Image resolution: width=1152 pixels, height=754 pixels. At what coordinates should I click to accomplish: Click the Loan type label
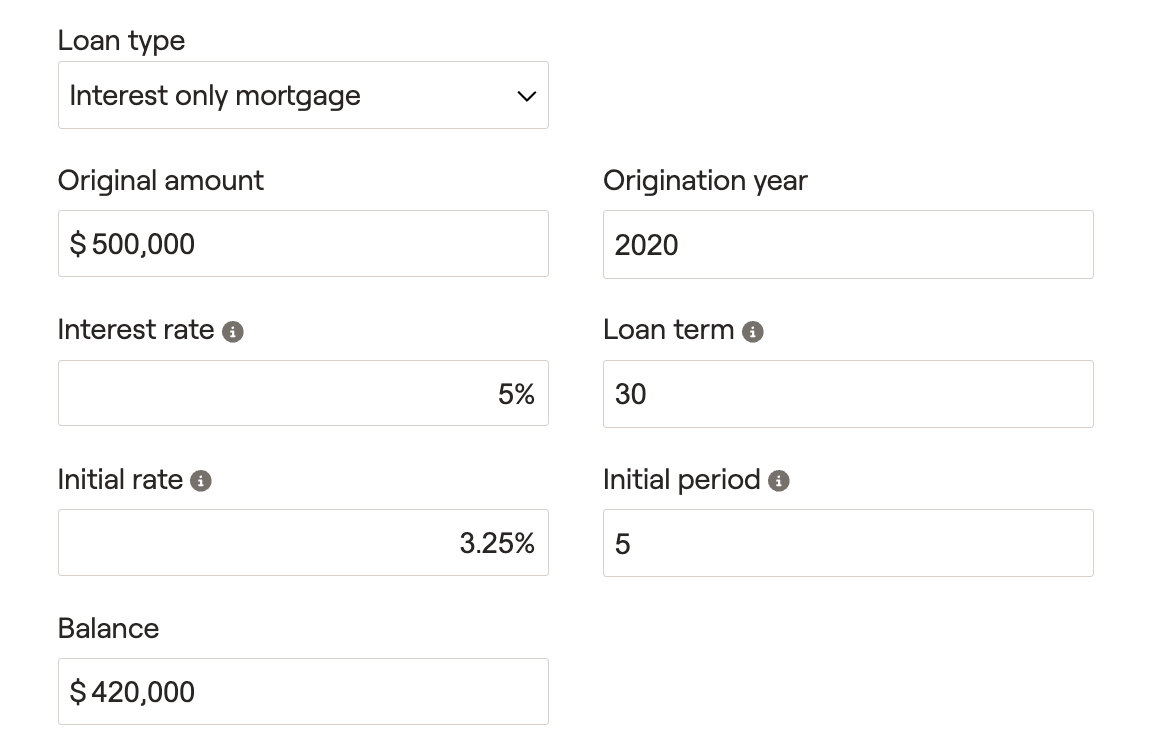(x=121, y=41)
